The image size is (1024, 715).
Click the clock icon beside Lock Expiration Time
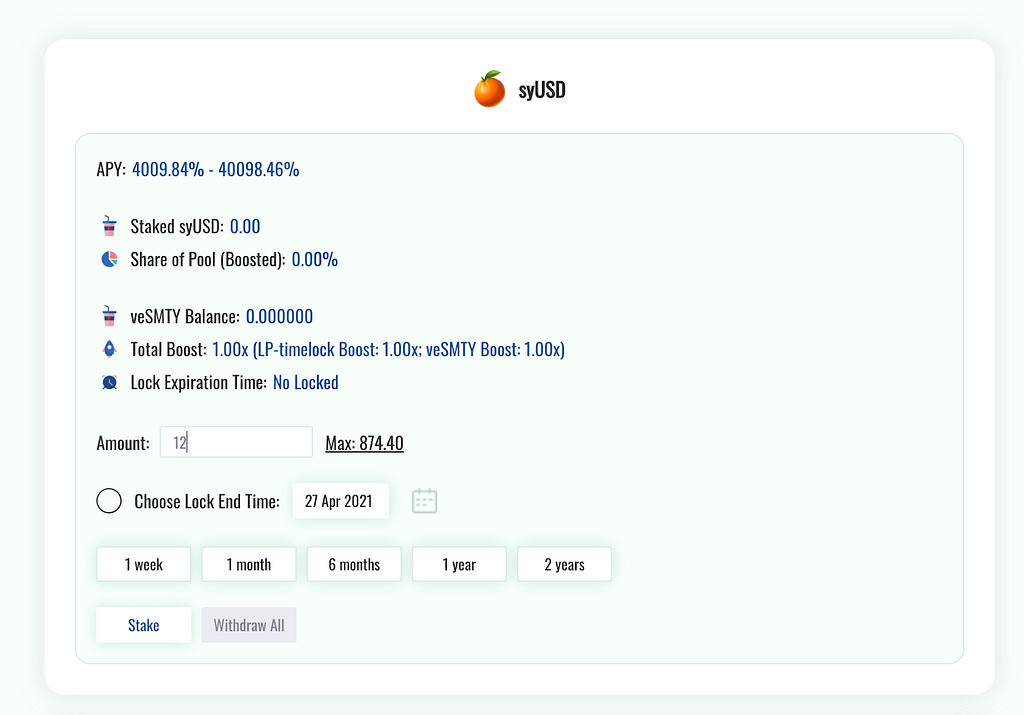[x=109, y=382]
